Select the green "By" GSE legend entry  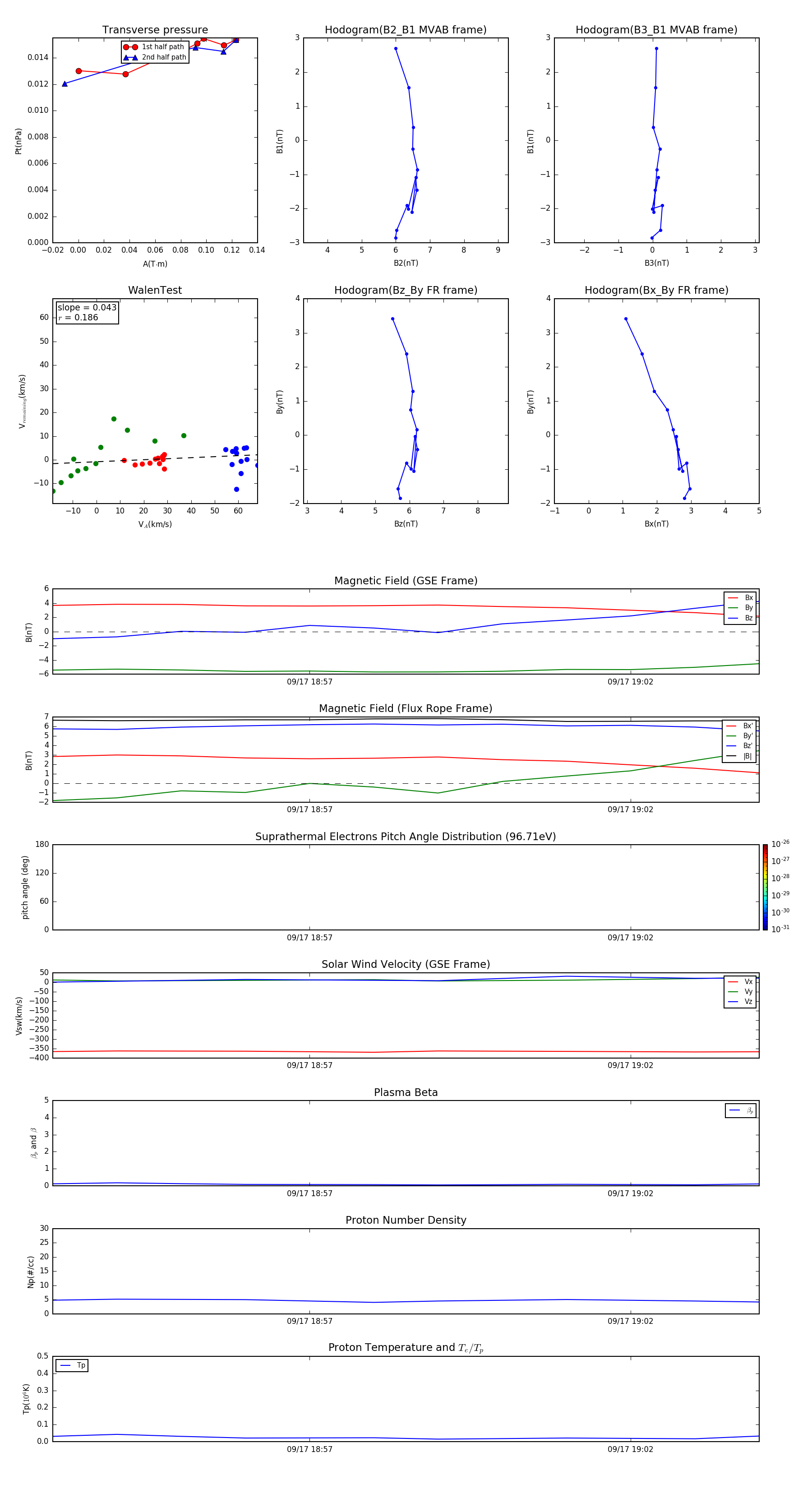tap(740, 607)
